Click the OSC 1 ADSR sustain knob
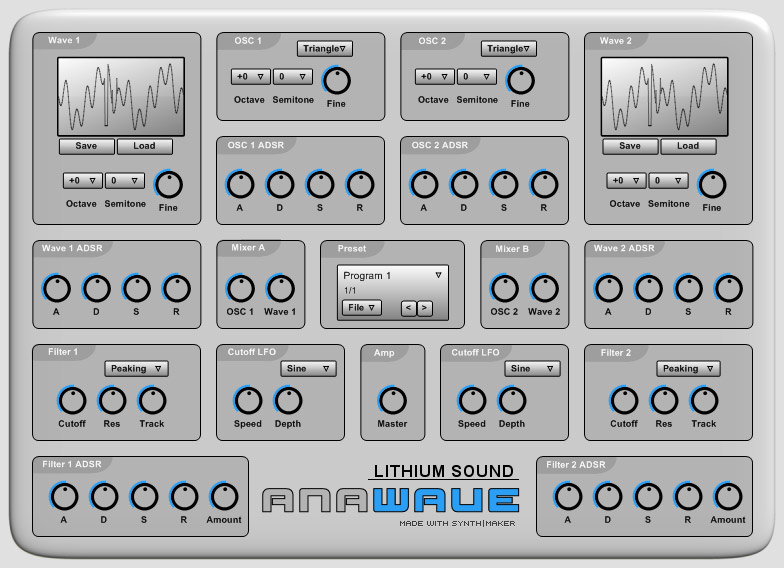This screenshot has width=784, height=568. pyautogui.click(x=320, y=185)
